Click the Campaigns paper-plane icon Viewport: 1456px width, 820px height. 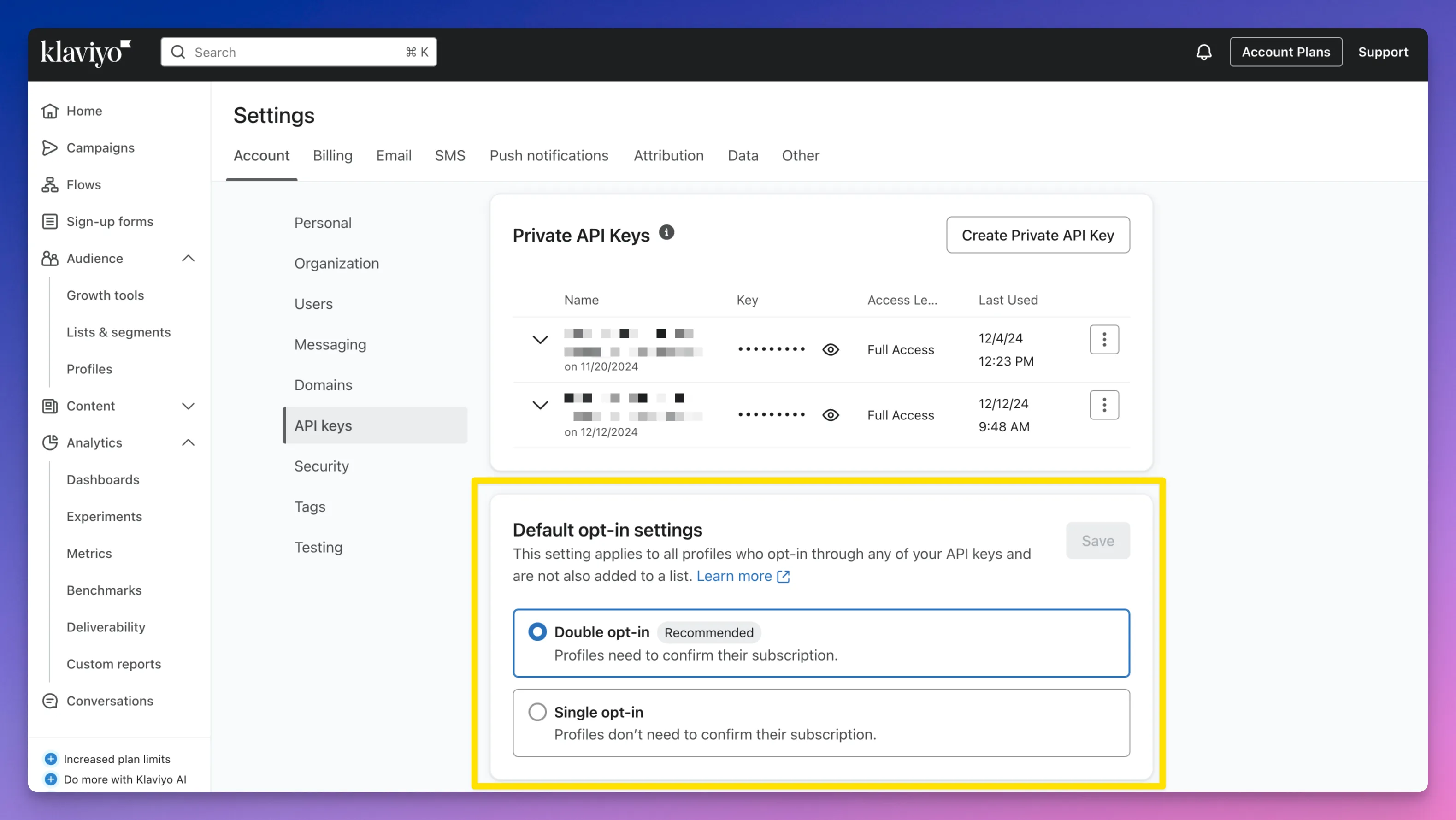(x=50, y=147)
